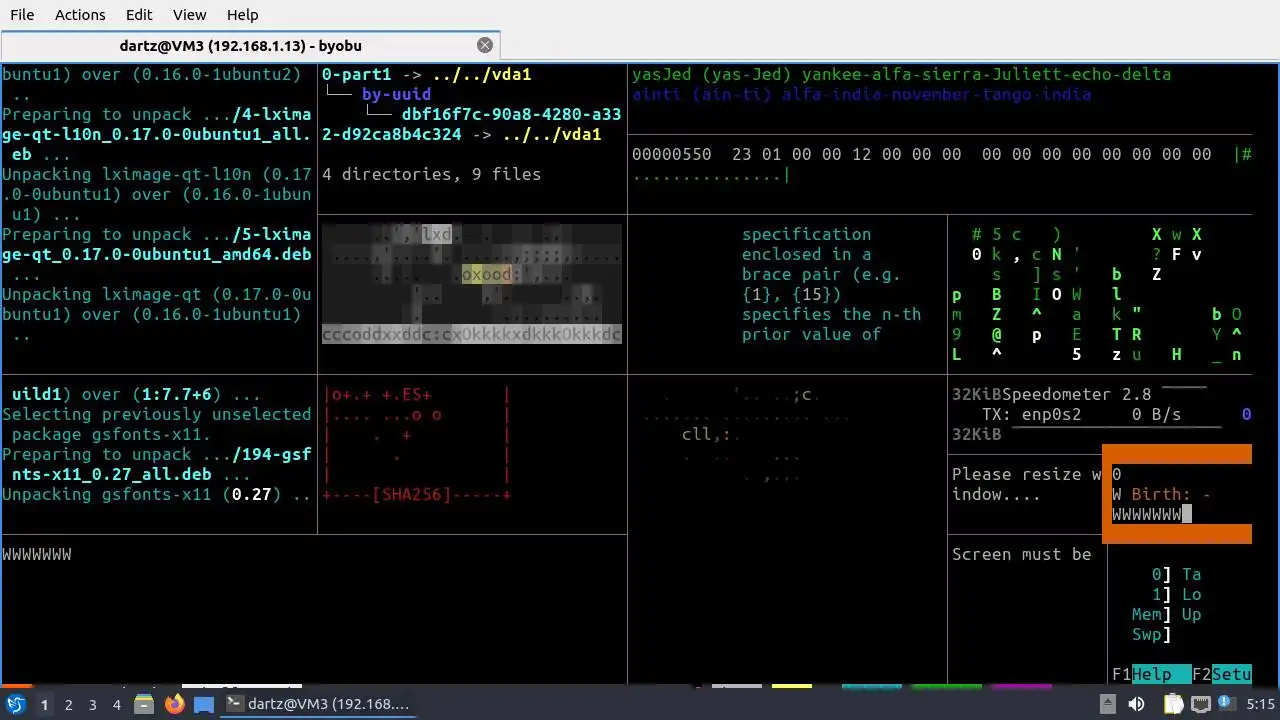
Task: Switch to virtual desktop 1
Action: click(x=44, y=705)
